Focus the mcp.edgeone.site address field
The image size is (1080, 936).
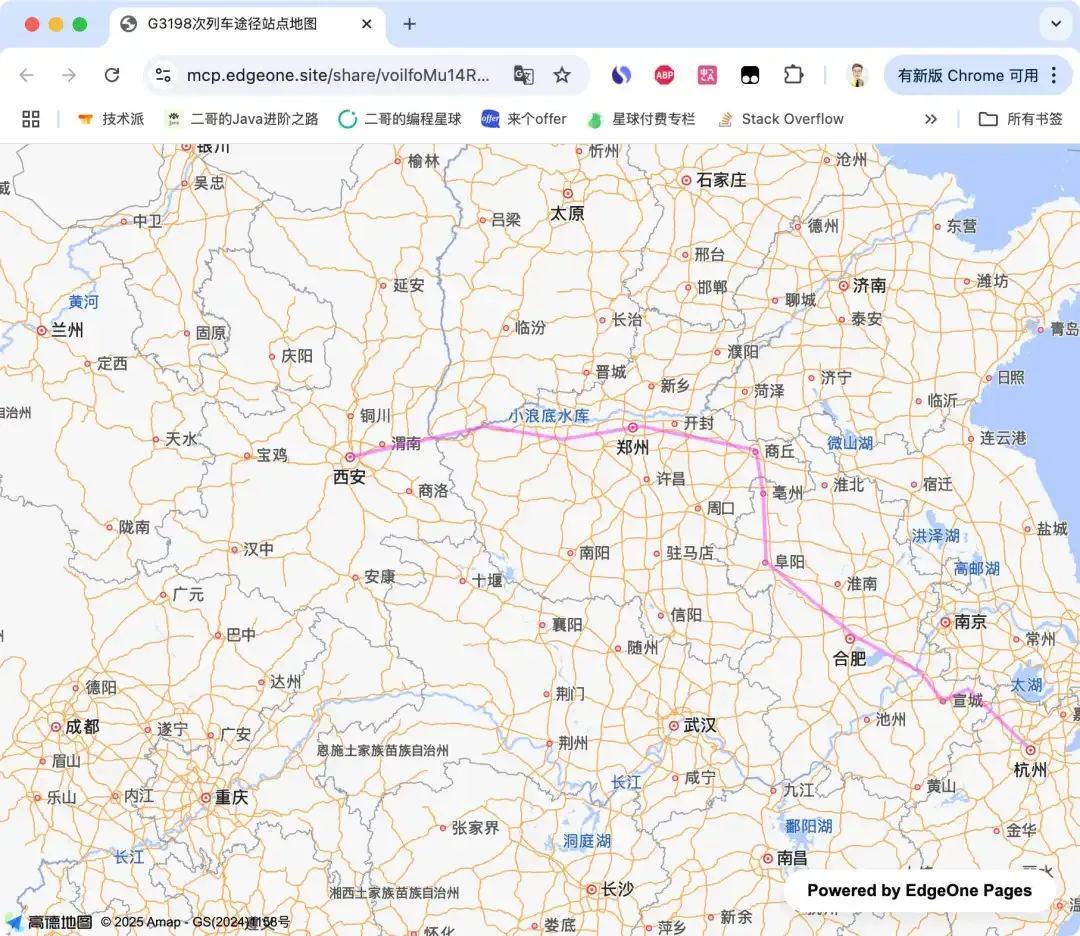pos(338,75)
